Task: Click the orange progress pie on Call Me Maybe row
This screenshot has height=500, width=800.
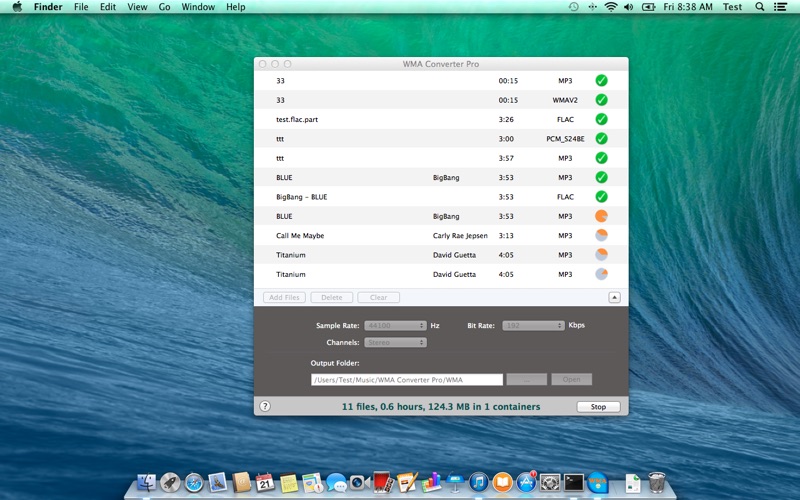Action: coord(602,236)
